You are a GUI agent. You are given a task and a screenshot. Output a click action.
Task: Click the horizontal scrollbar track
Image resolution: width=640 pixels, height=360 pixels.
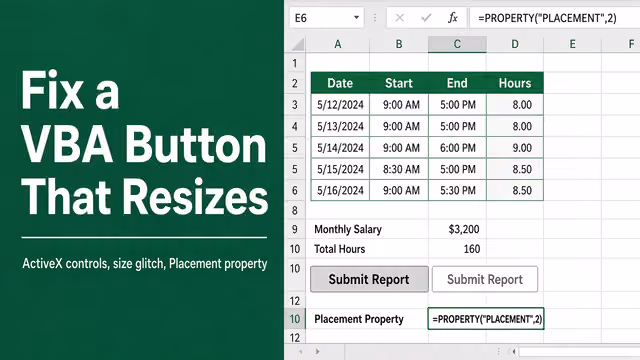pyautogui.click(x=579, y=351)
